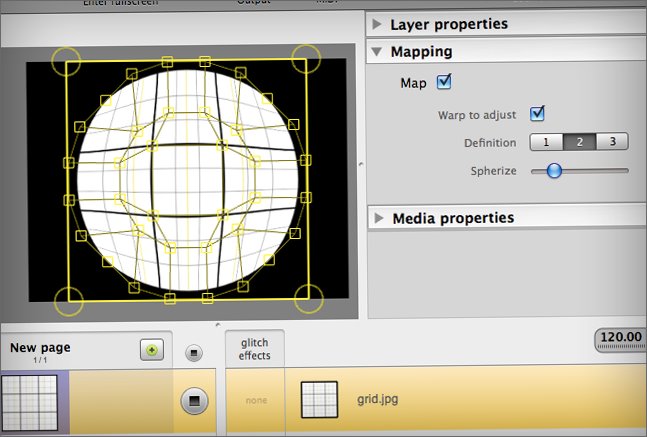
Task: Click the small stop button above layers
Action: (x=194, y=353)
